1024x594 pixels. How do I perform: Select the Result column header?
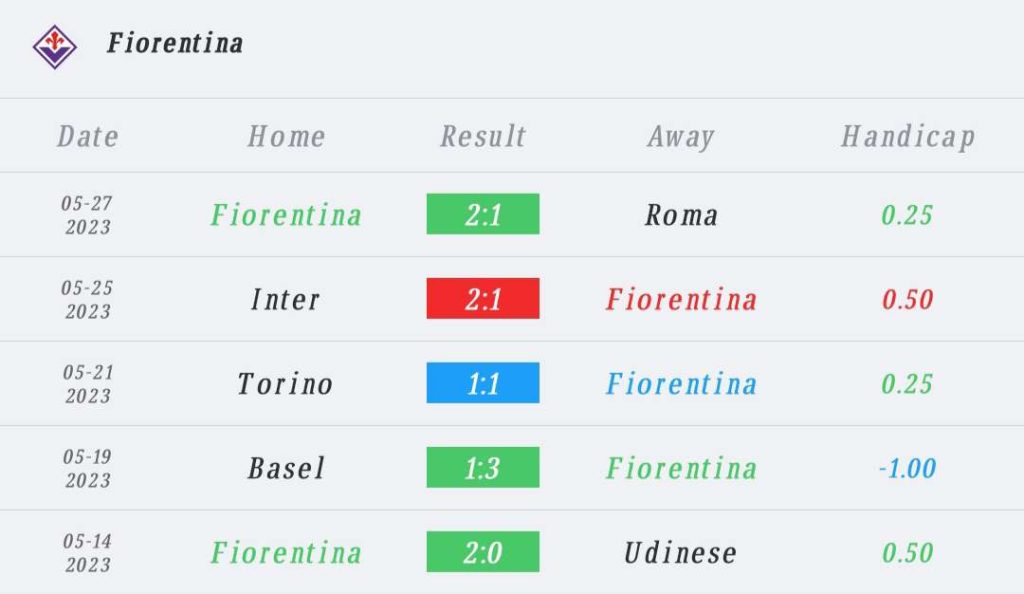point(483,136)
